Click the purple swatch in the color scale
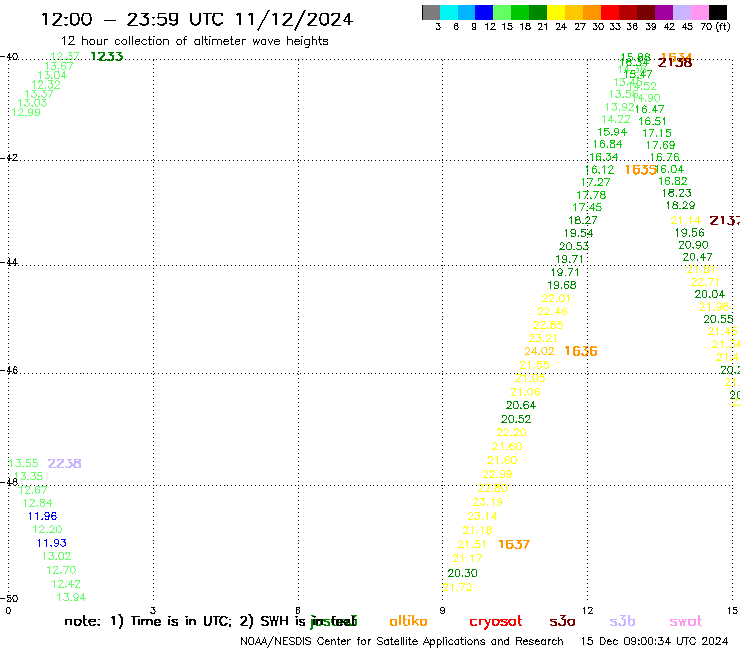 [x=664, y=13]
